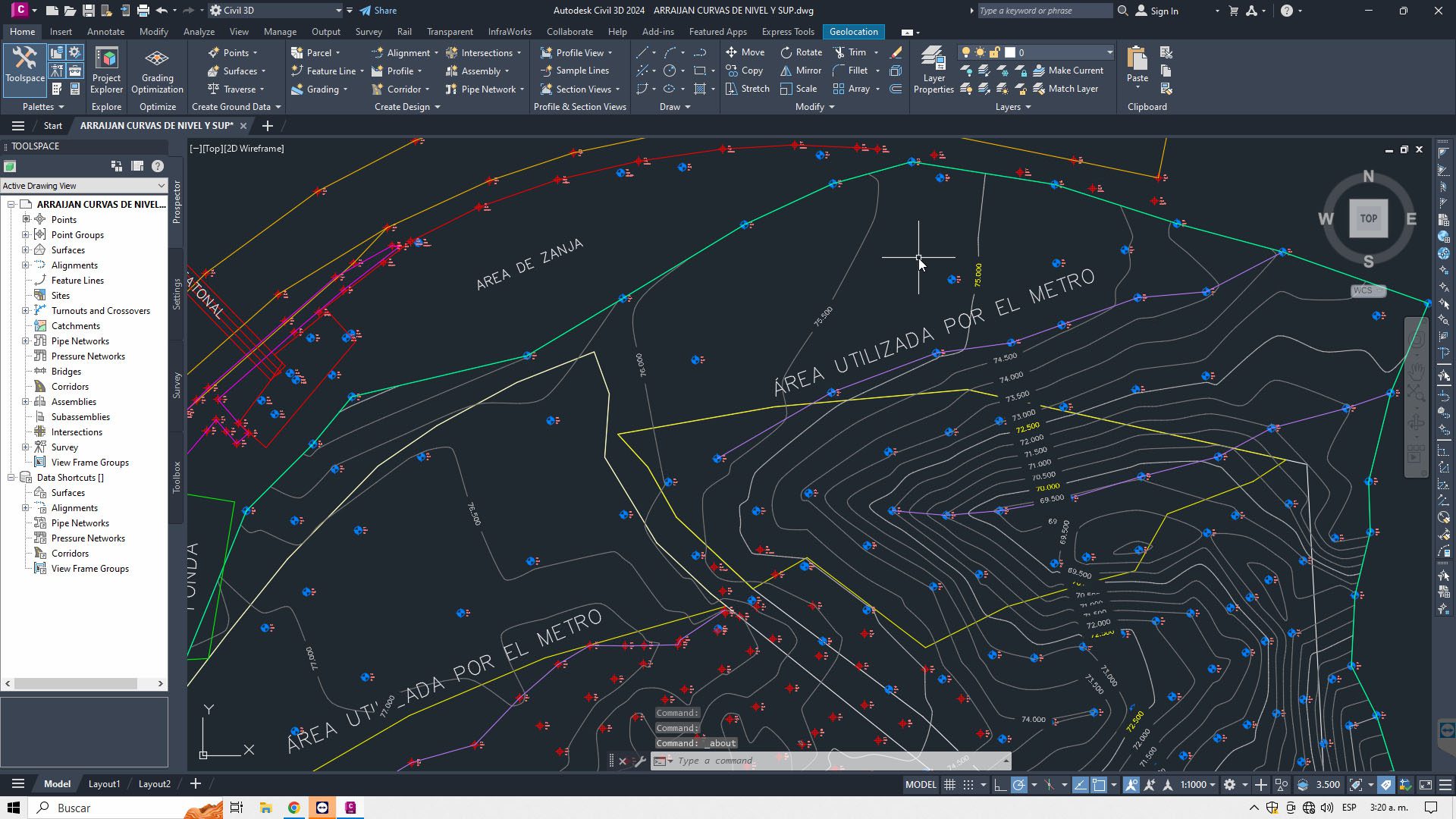Open the Toolspace palette button
Screen dimensions: 1456x819
[24, 65]
